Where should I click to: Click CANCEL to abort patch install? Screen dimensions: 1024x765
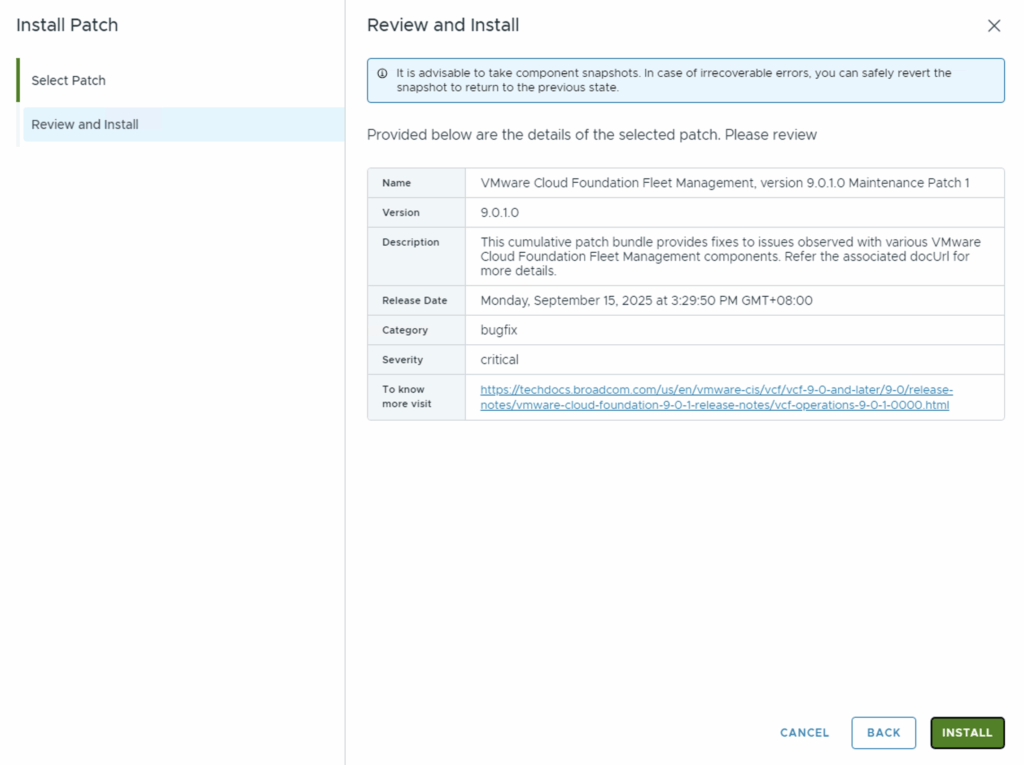pyautogui.click(x=804, y=733)
